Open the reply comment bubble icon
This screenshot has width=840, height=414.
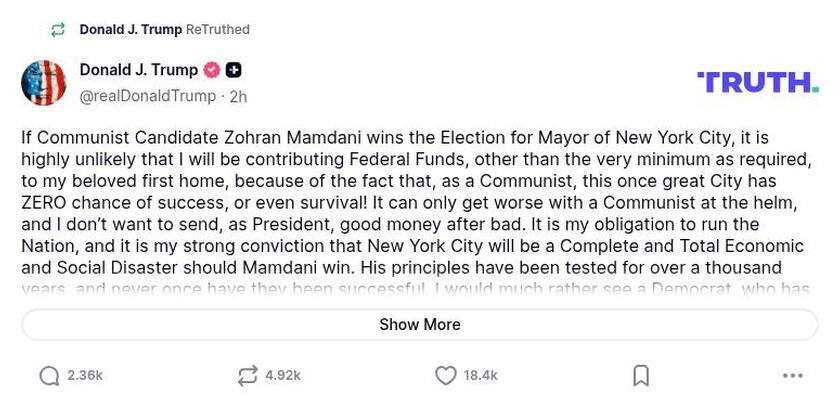tap(49, 376)
